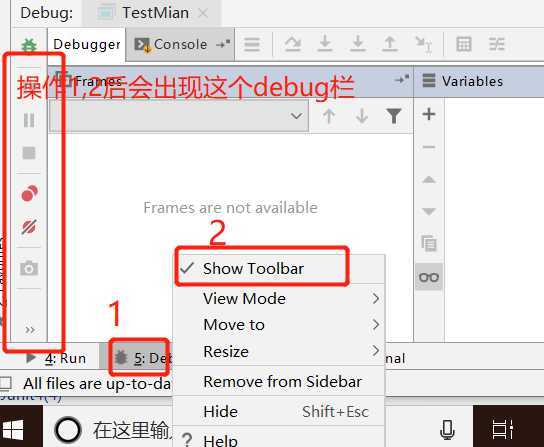Click the Frames filter funnel icon
Viewport: 544px width, 447px height.
click(394, 116)
